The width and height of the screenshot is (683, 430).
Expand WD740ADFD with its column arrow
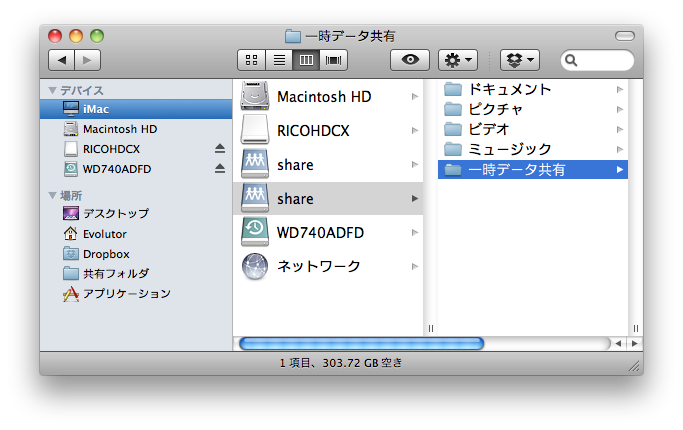click(415, 233)
